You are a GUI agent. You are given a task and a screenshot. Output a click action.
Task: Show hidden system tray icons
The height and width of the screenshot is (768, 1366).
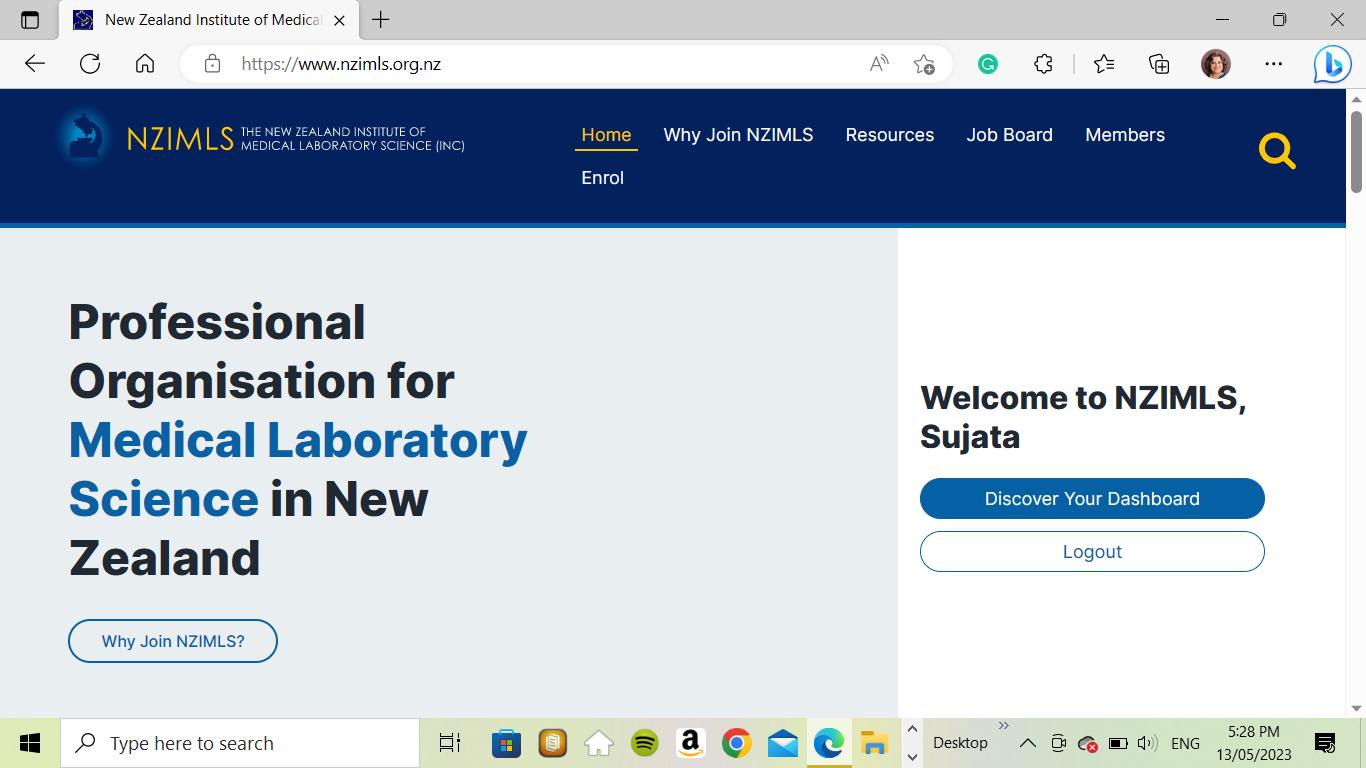pos(1027,743)
